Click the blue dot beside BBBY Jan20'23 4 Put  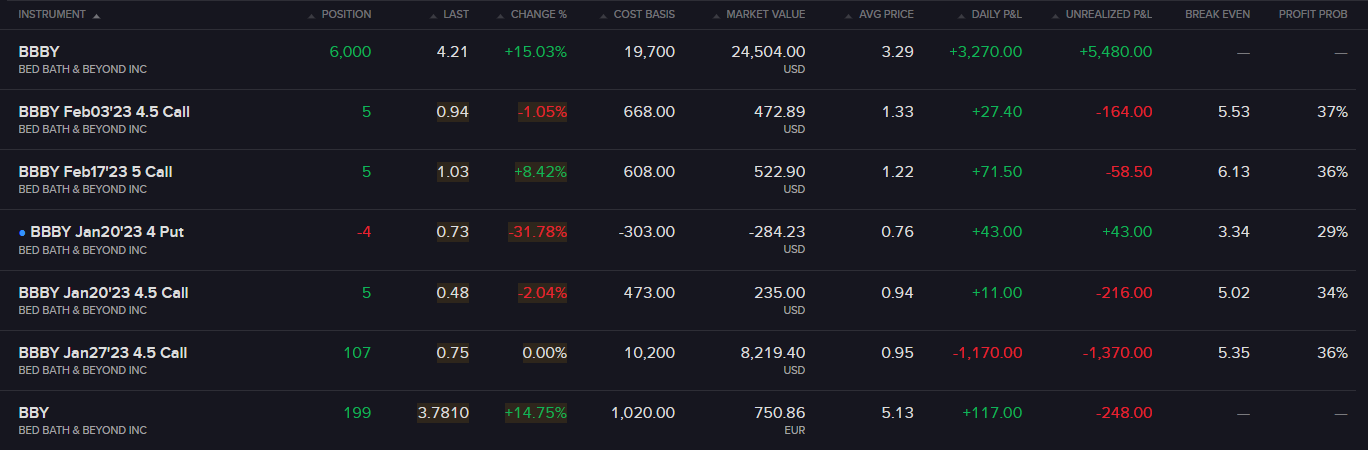coord(22,233)
